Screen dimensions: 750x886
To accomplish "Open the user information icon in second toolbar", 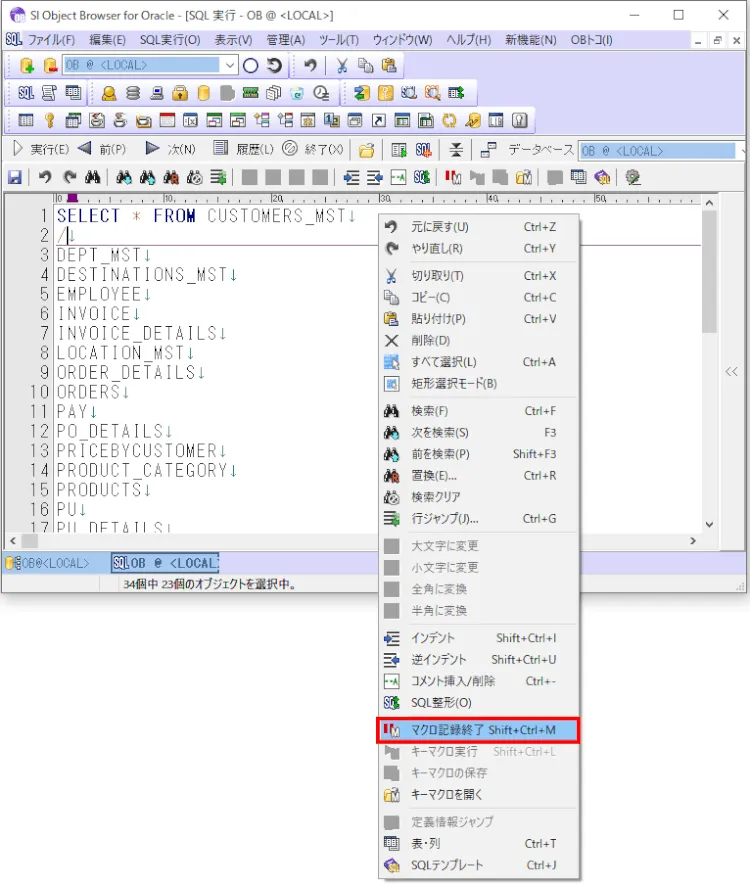I will 109,93.
